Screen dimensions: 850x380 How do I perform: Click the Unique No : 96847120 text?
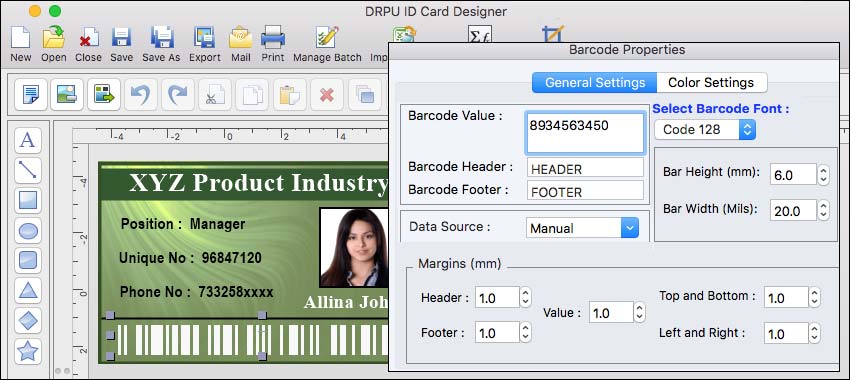190,258
